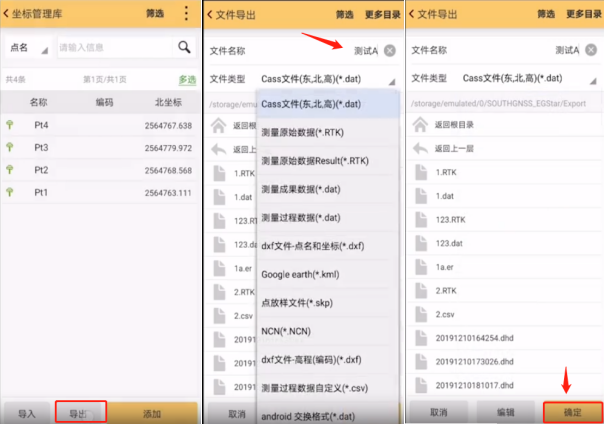
Task: Click the file icon of 20191210173026.dhd
Action: [x=419, y=361]
